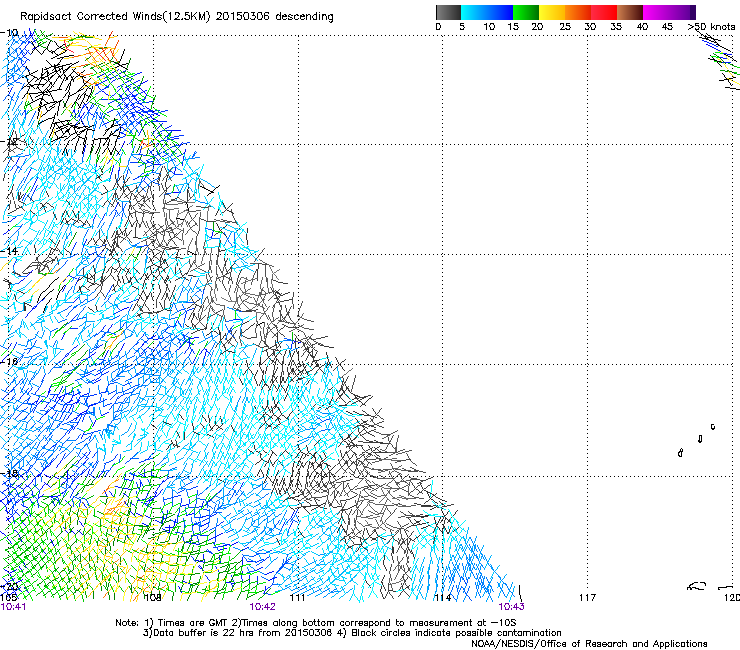740x650 pixels.
Task: Click the magenta 40-45 knots legend swatch
Action: pos(656,12)
